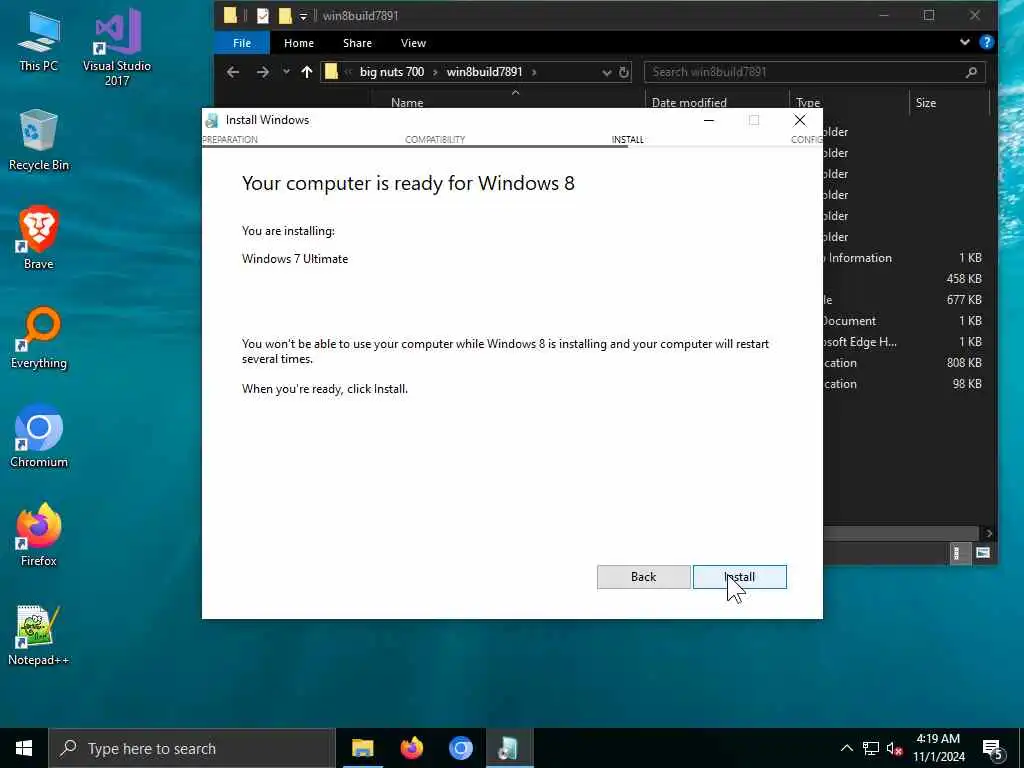Expand the Explorer ribbon chevron
The width and height of the screenshot is (1024, 768).
click(x=965, y=42)
